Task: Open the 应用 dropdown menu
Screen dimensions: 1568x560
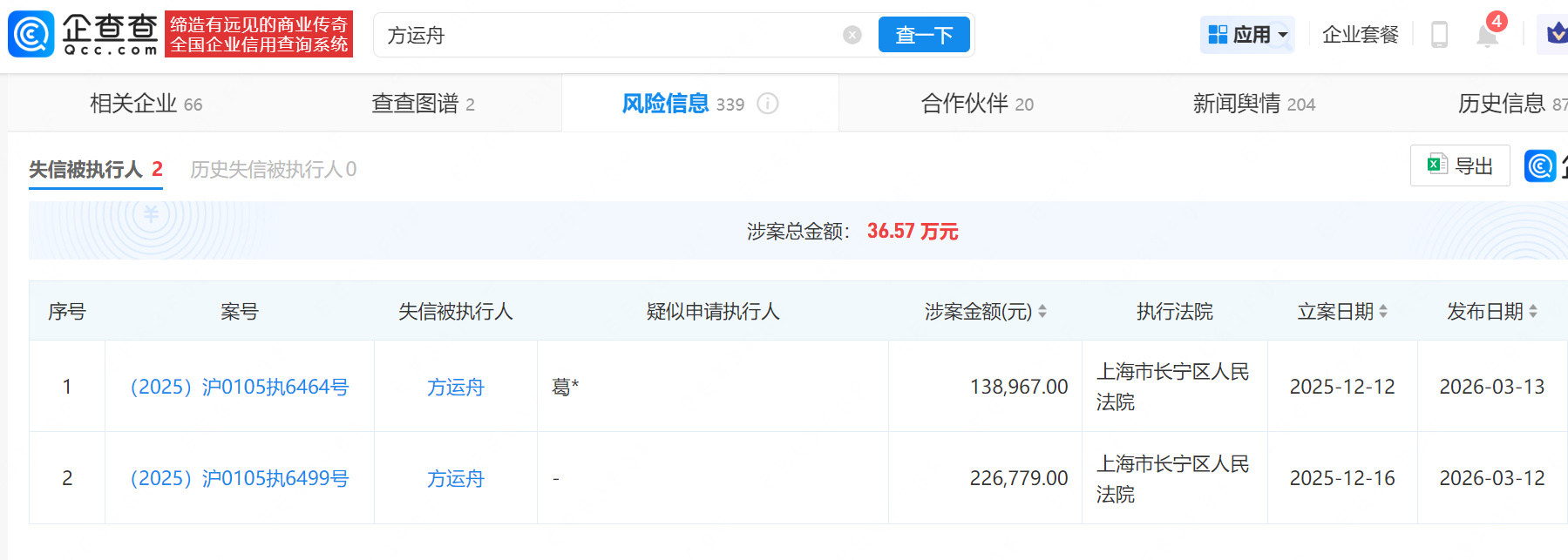Action: tap(1247, 35)
